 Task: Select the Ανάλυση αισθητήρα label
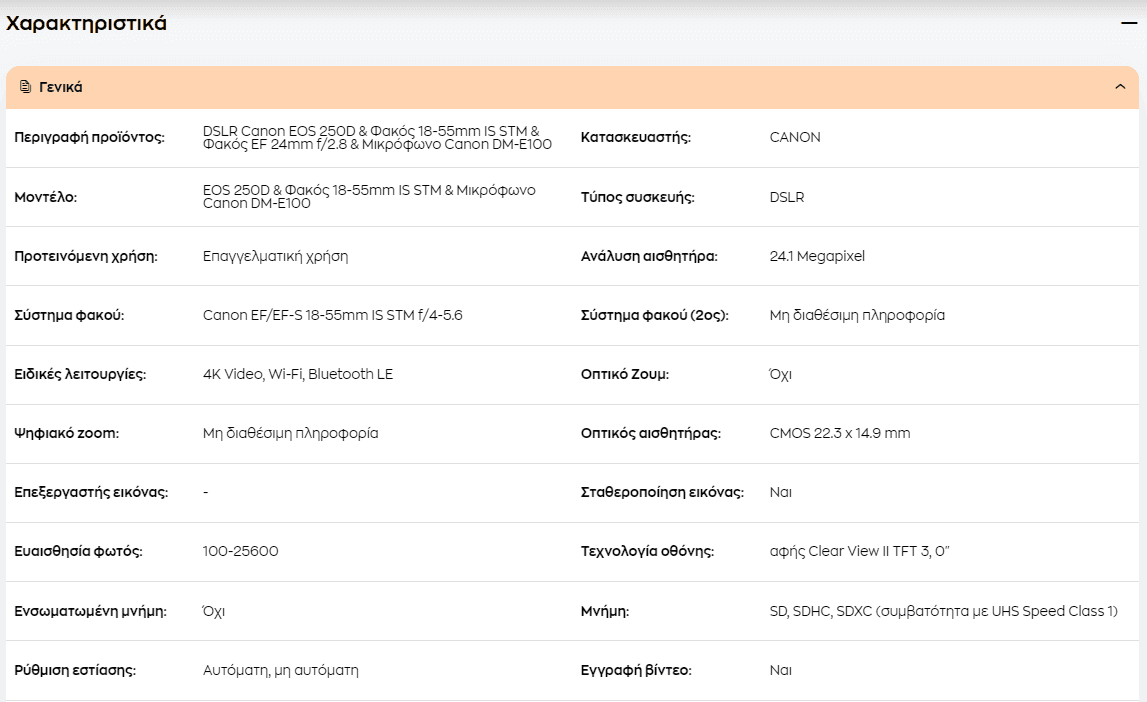[649, 257]
